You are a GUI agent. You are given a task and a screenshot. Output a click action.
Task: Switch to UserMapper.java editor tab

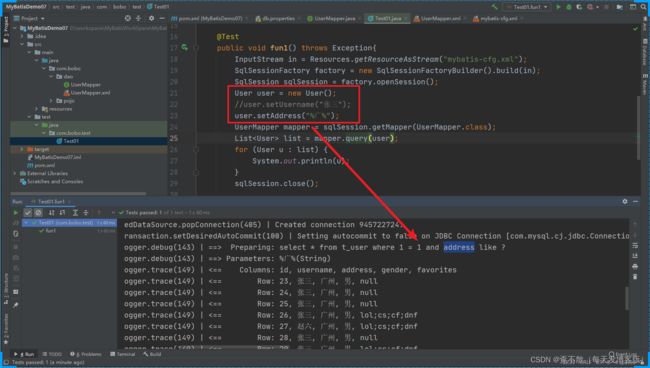(334, 18)
